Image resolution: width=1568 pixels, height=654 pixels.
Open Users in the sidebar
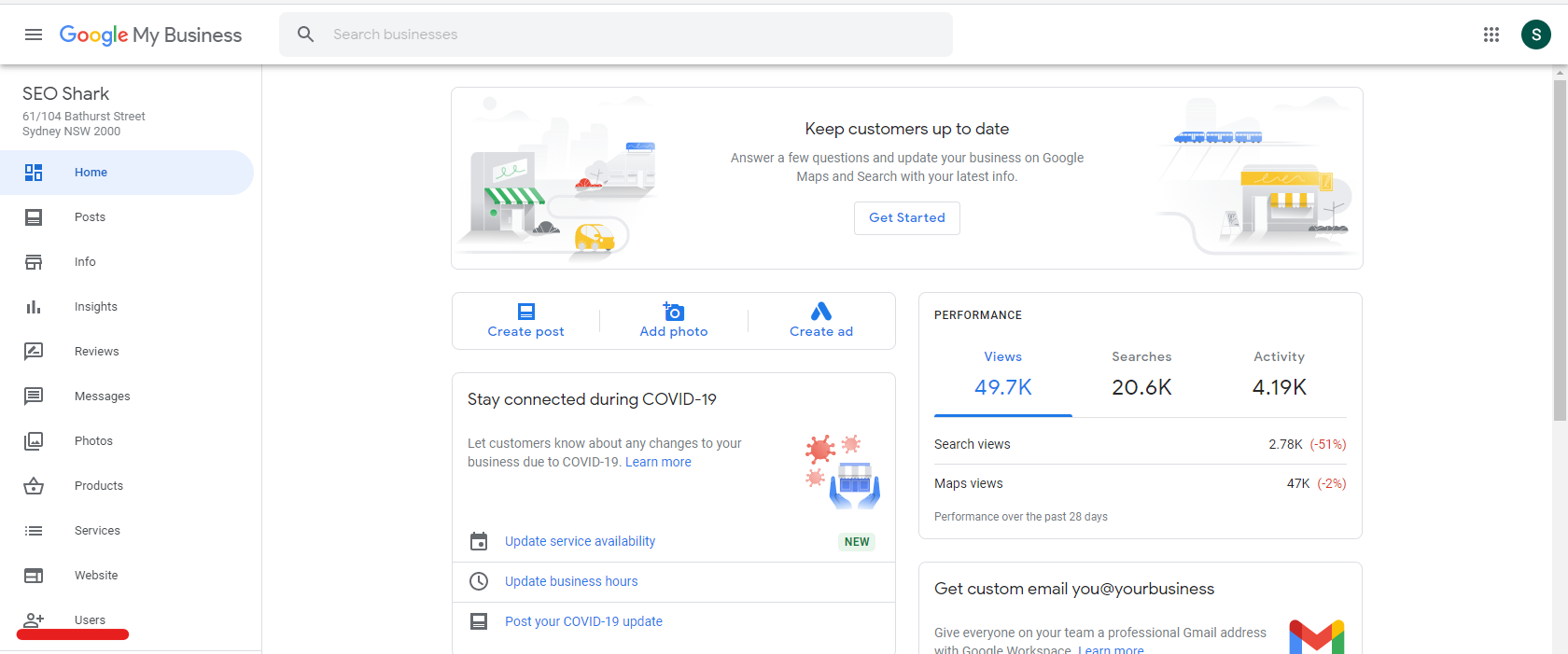(127, 620)
